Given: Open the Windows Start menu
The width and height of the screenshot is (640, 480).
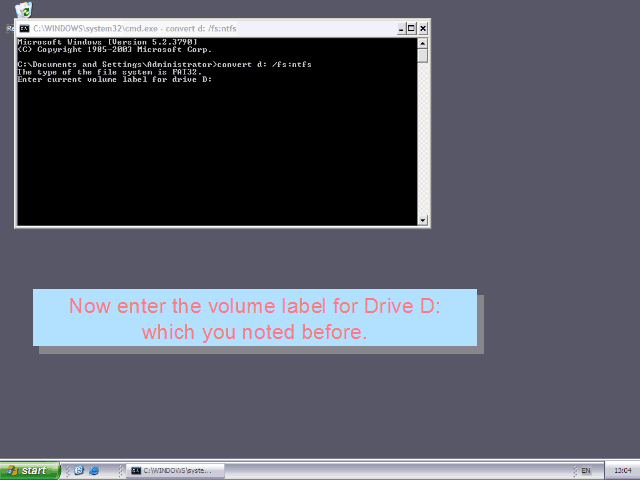Looking at the screenshot, I should [x=27, y=470].
